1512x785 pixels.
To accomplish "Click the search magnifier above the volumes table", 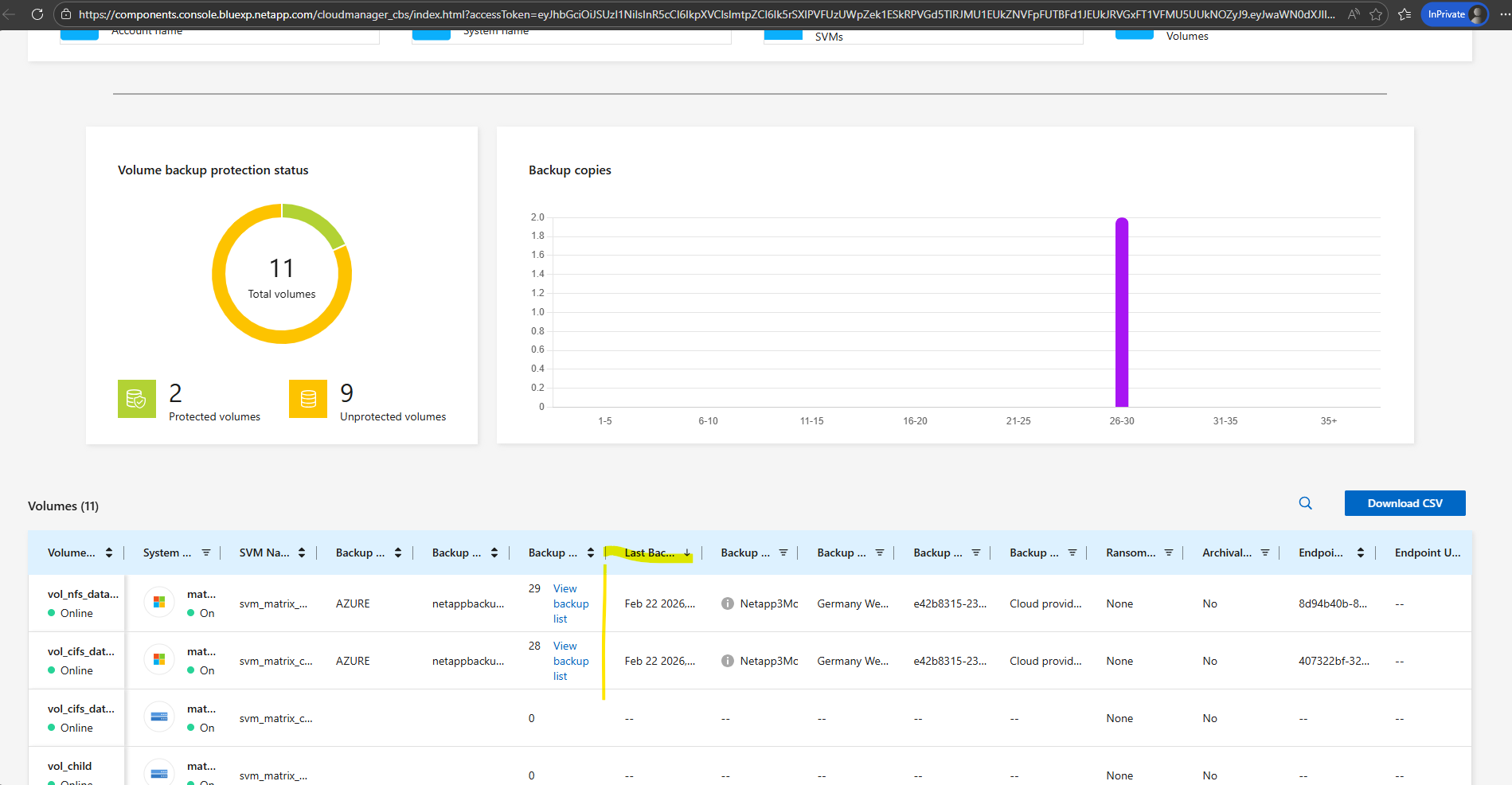I will click(x=1305, y=503).
